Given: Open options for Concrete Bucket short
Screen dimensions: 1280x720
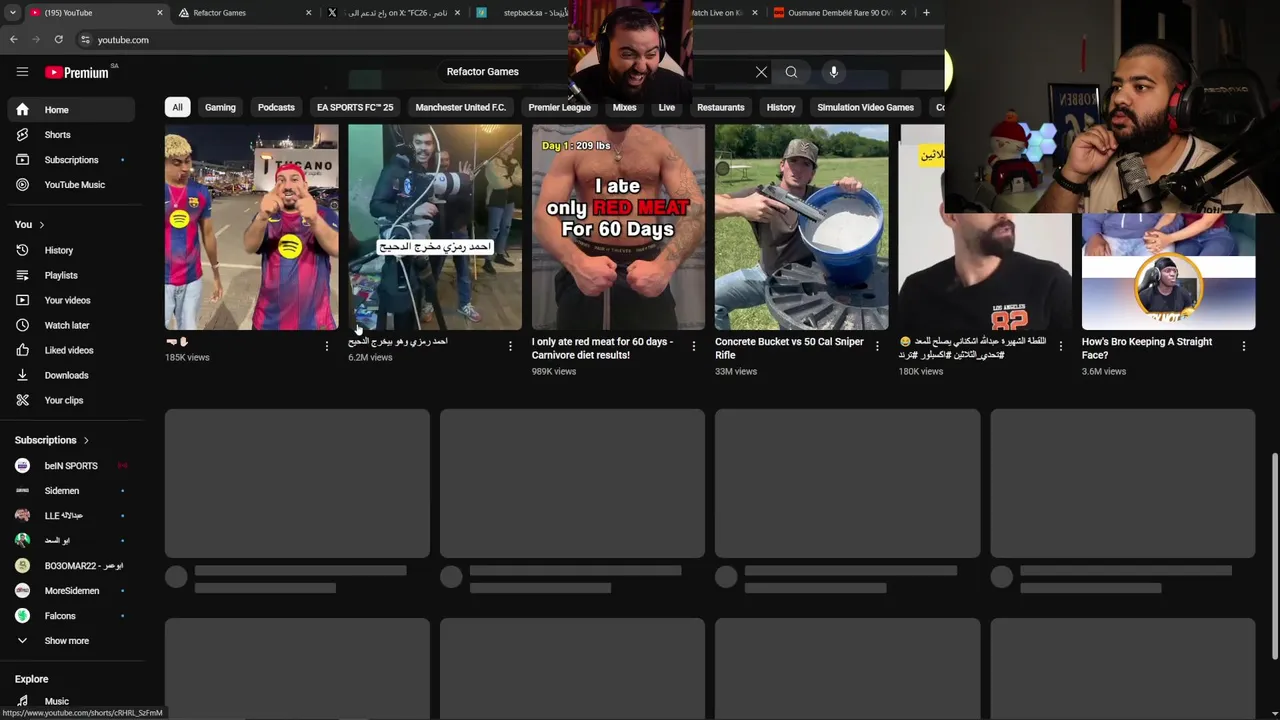Looking at the screenshot, I should click(x=877, y=346).
